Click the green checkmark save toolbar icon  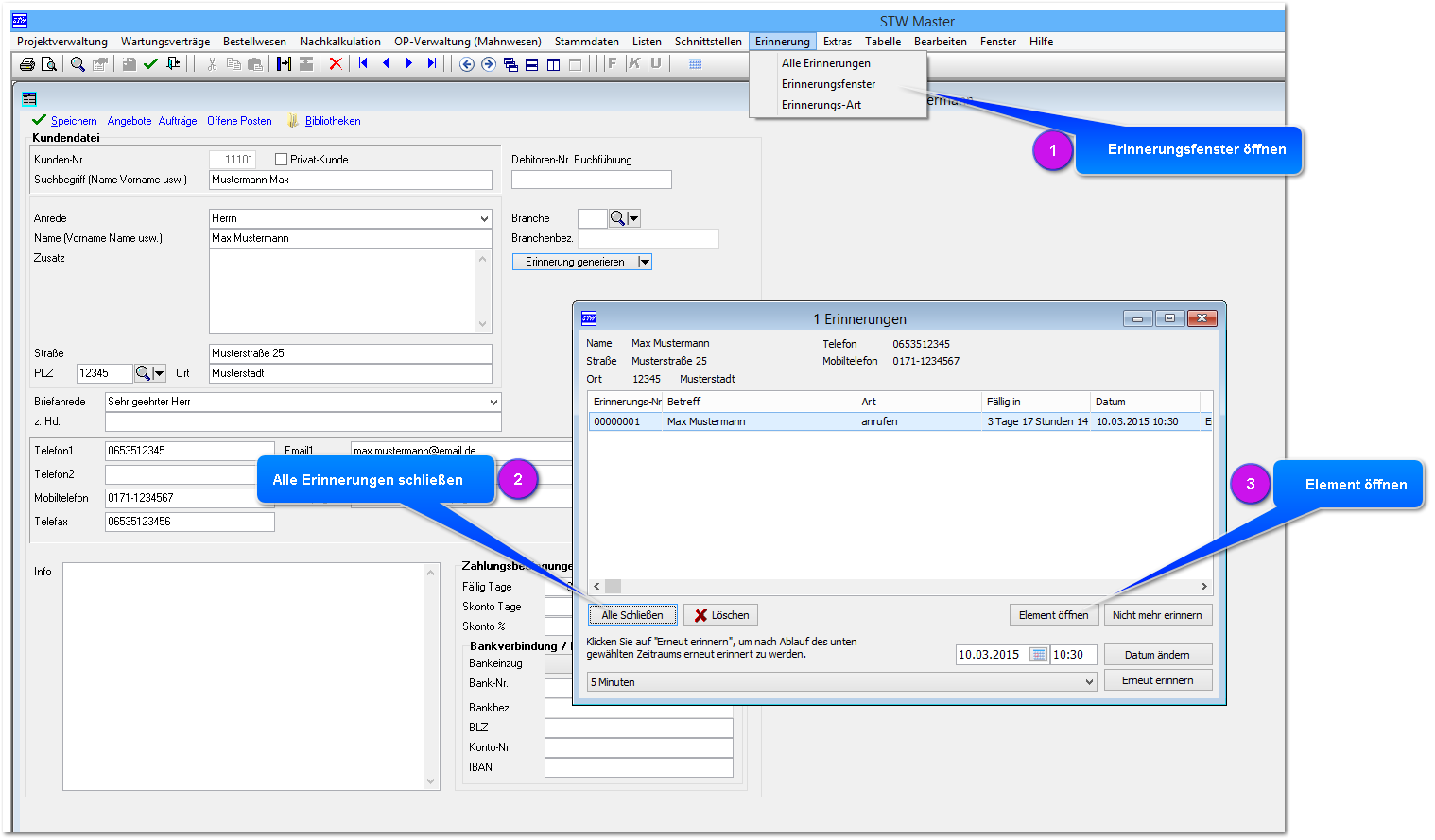pos(150,64)
